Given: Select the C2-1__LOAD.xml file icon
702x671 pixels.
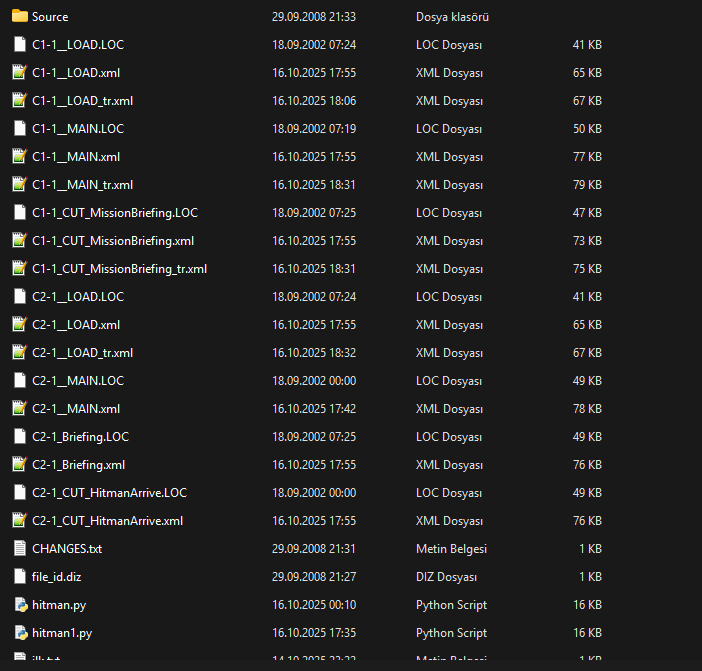Looking at the screenshot, I should 20,325.
